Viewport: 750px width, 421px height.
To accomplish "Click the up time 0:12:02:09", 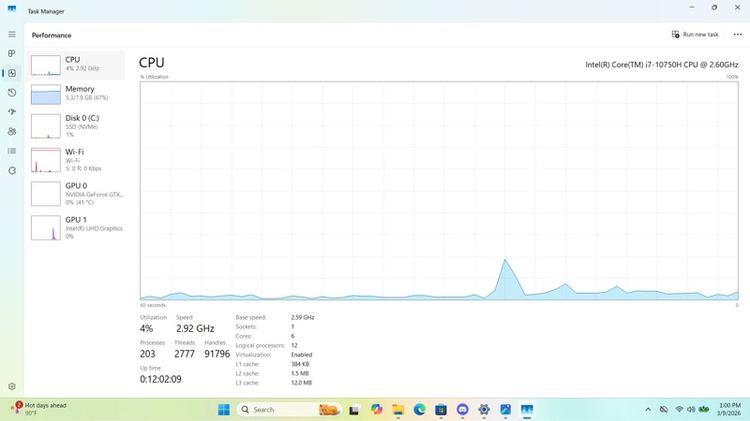I will click(x=161, y=379).
